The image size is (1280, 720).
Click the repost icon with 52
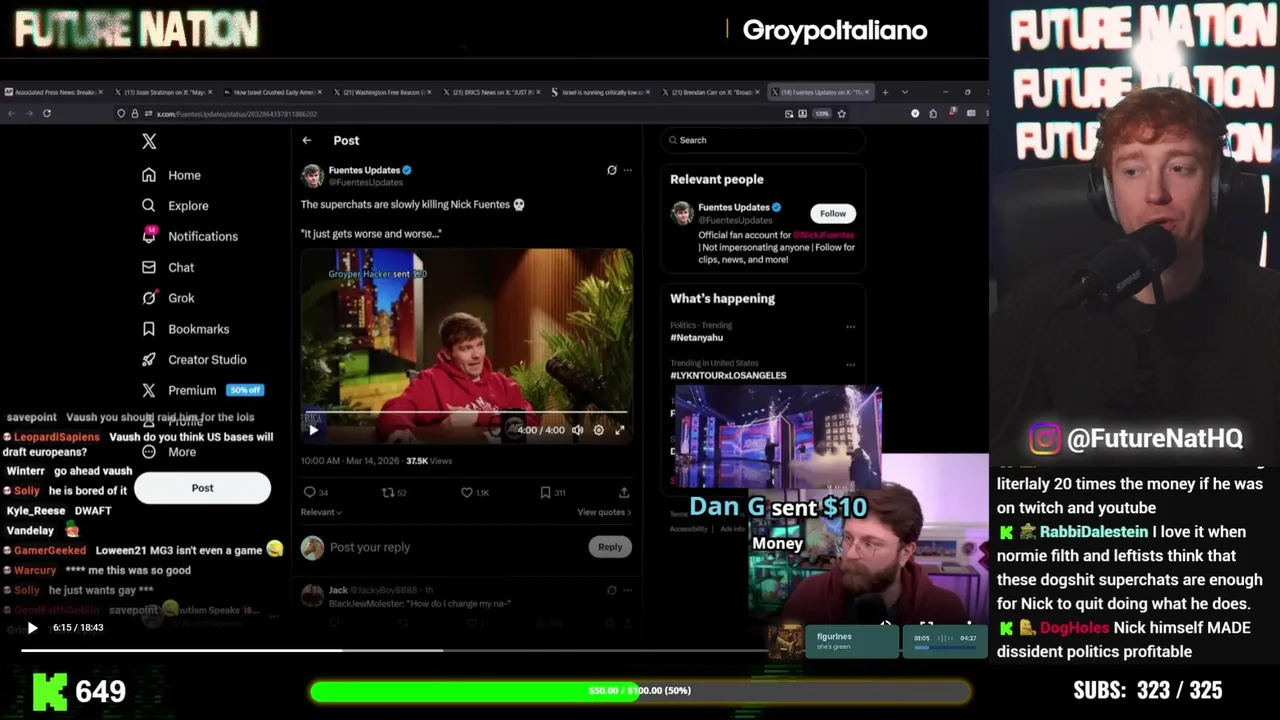(388, 492)
